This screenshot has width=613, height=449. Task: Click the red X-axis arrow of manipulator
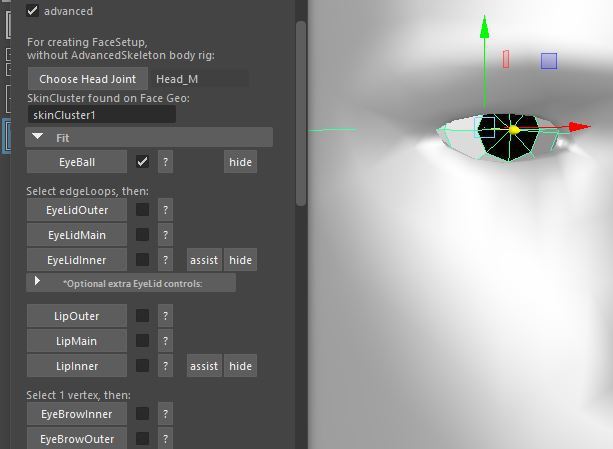pyautogui.click(x=579, y=127)
